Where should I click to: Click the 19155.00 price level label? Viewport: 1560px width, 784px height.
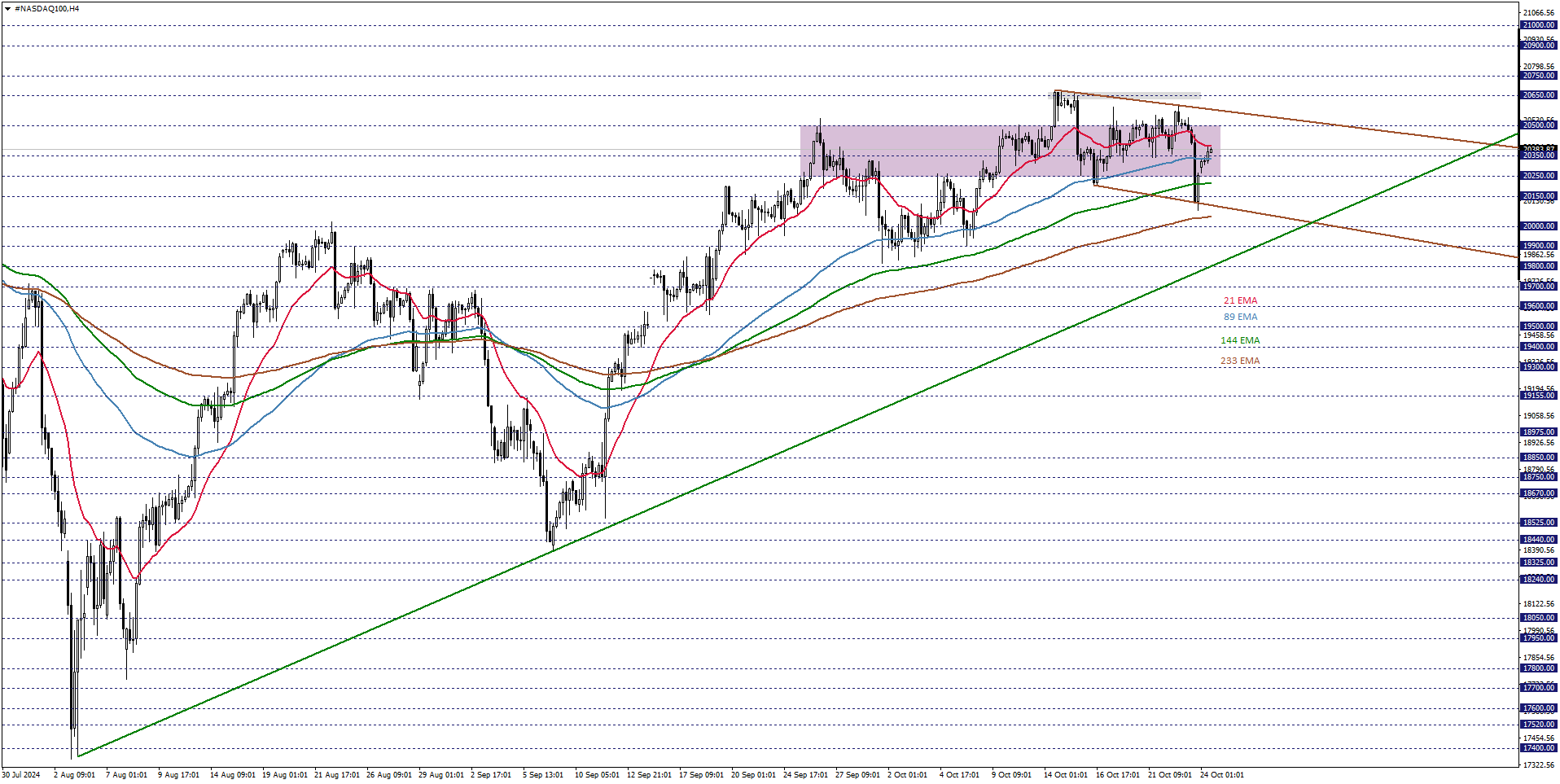click(x=1538, y=396)
